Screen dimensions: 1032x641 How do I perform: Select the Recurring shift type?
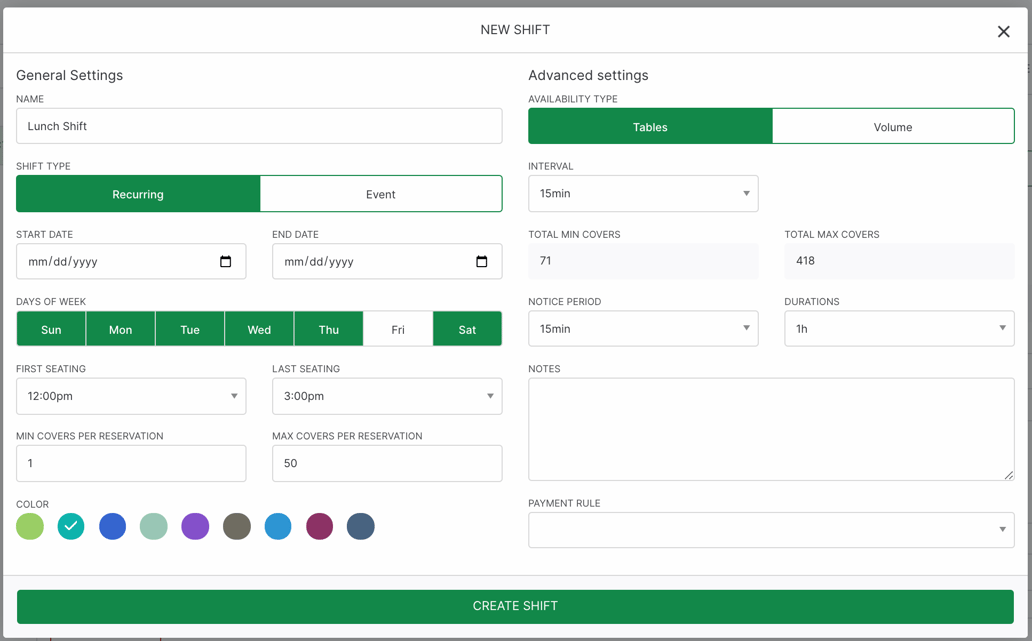[x=138, y=194]
